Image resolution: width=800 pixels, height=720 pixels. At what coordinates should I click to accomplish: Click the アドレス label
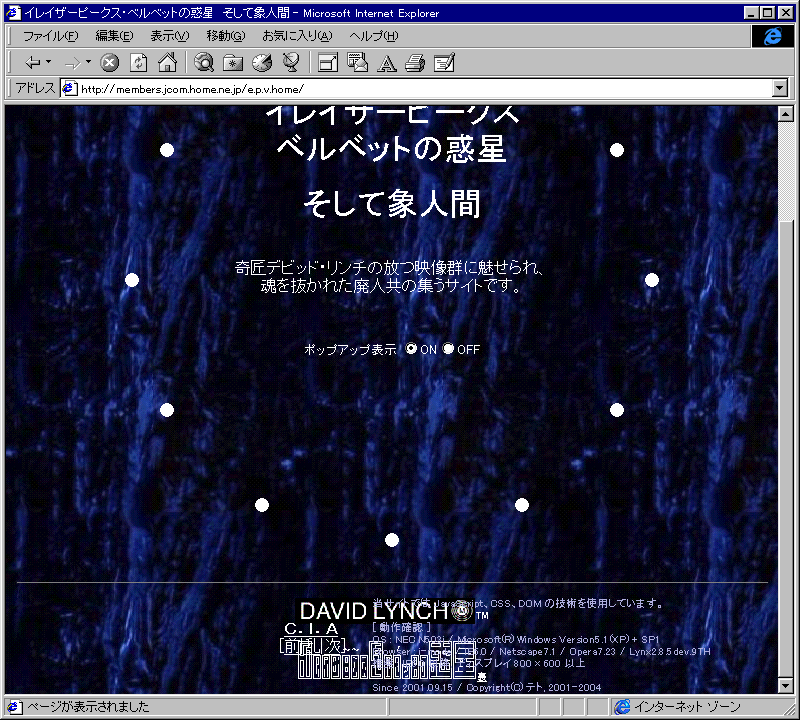35,88
